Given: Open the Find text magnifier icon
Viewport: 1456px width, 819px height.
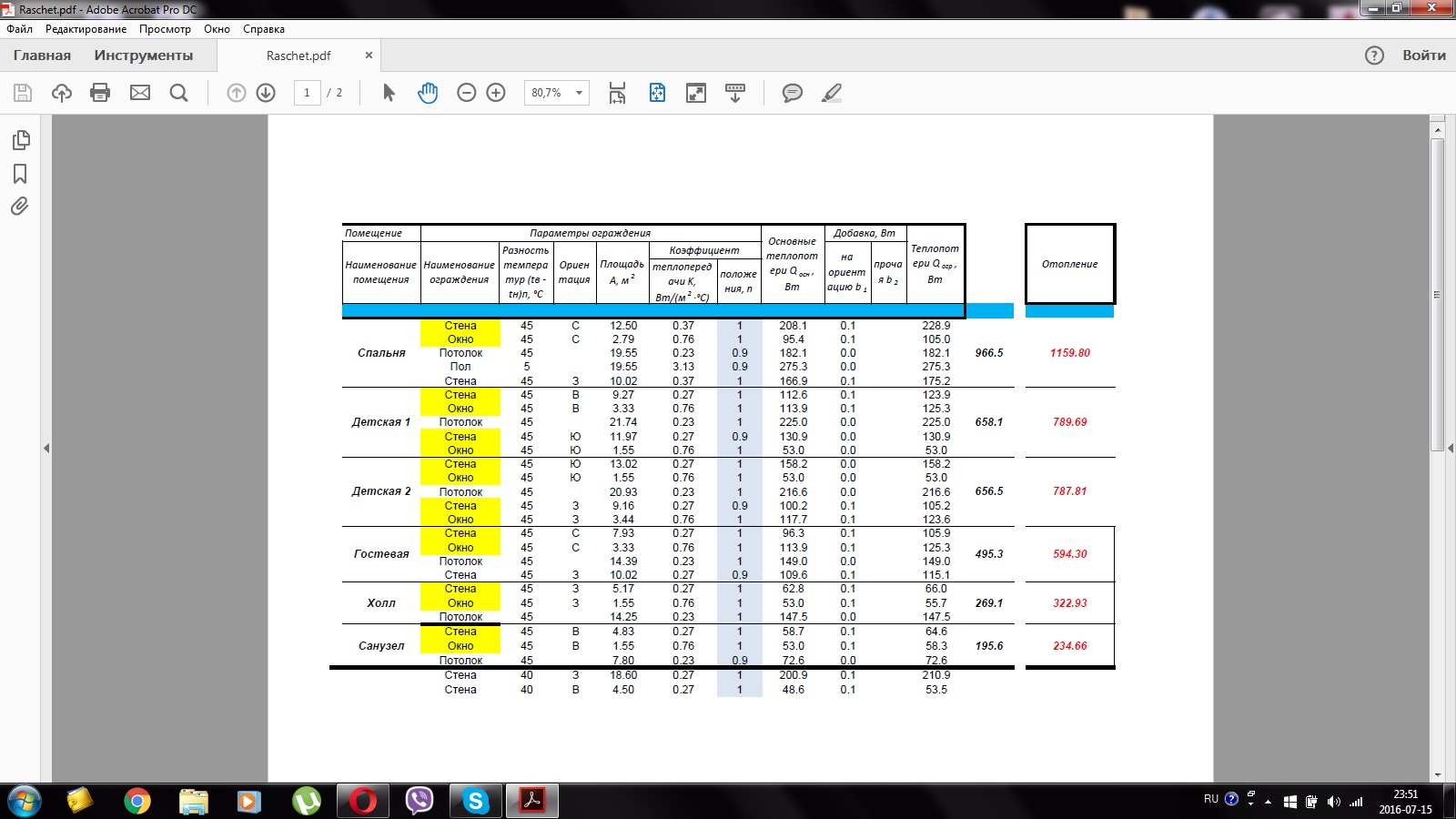Looking at the screenshot, I should point(179,93).
